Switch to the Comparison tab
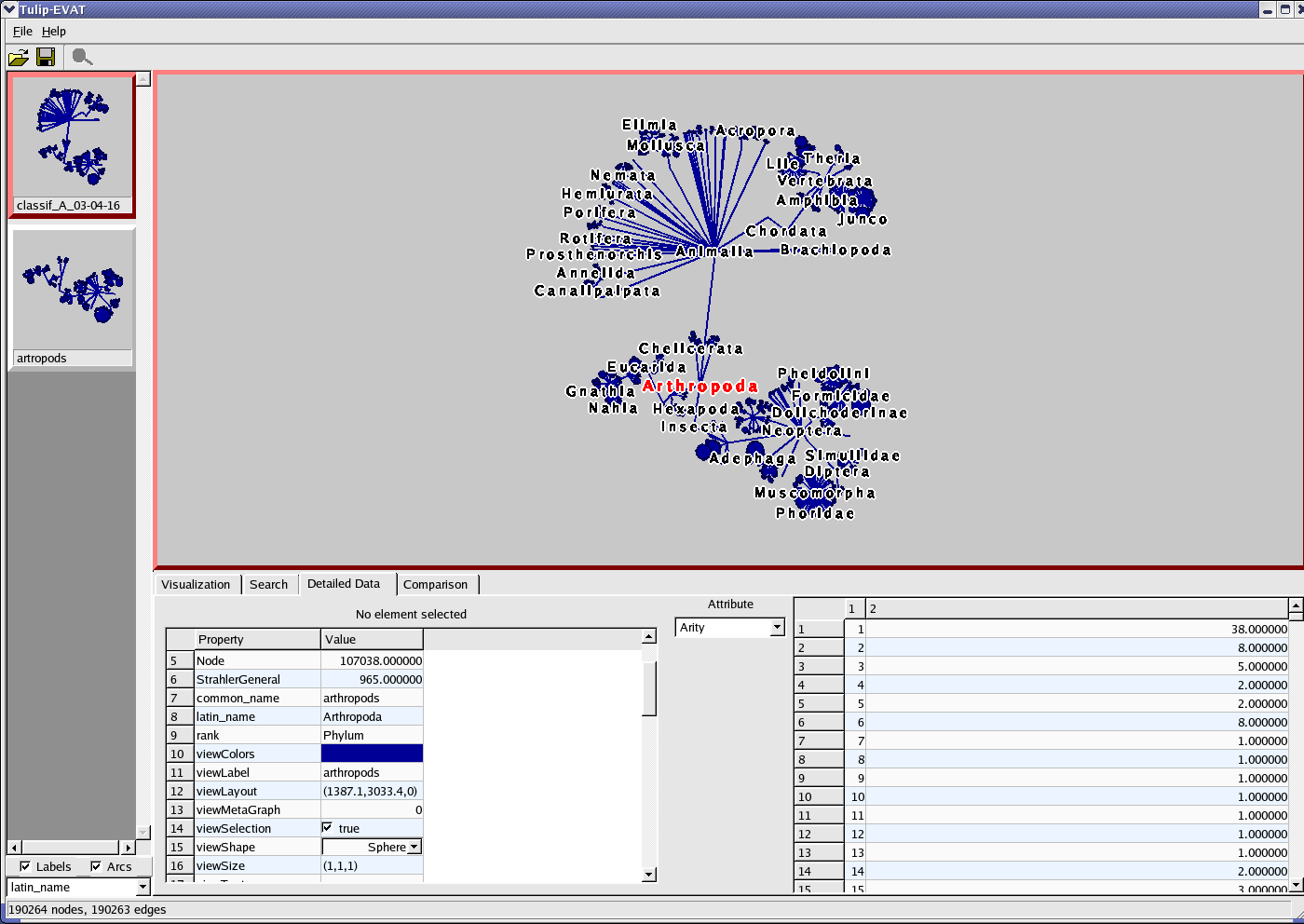Viewport: 1304px width, 924px height. click(435, 585)
